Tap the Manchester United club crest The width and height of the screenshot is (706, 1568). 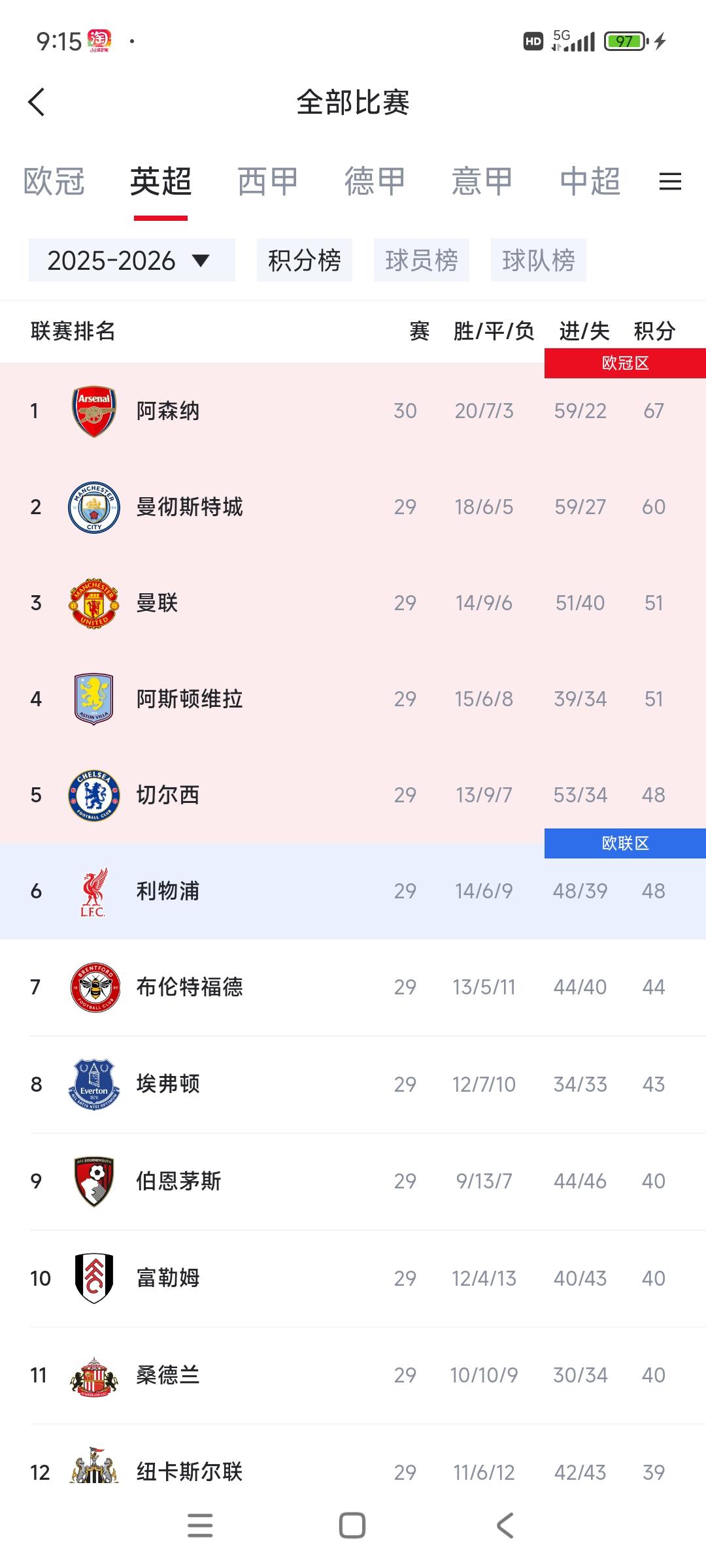(x=94, y=603)
